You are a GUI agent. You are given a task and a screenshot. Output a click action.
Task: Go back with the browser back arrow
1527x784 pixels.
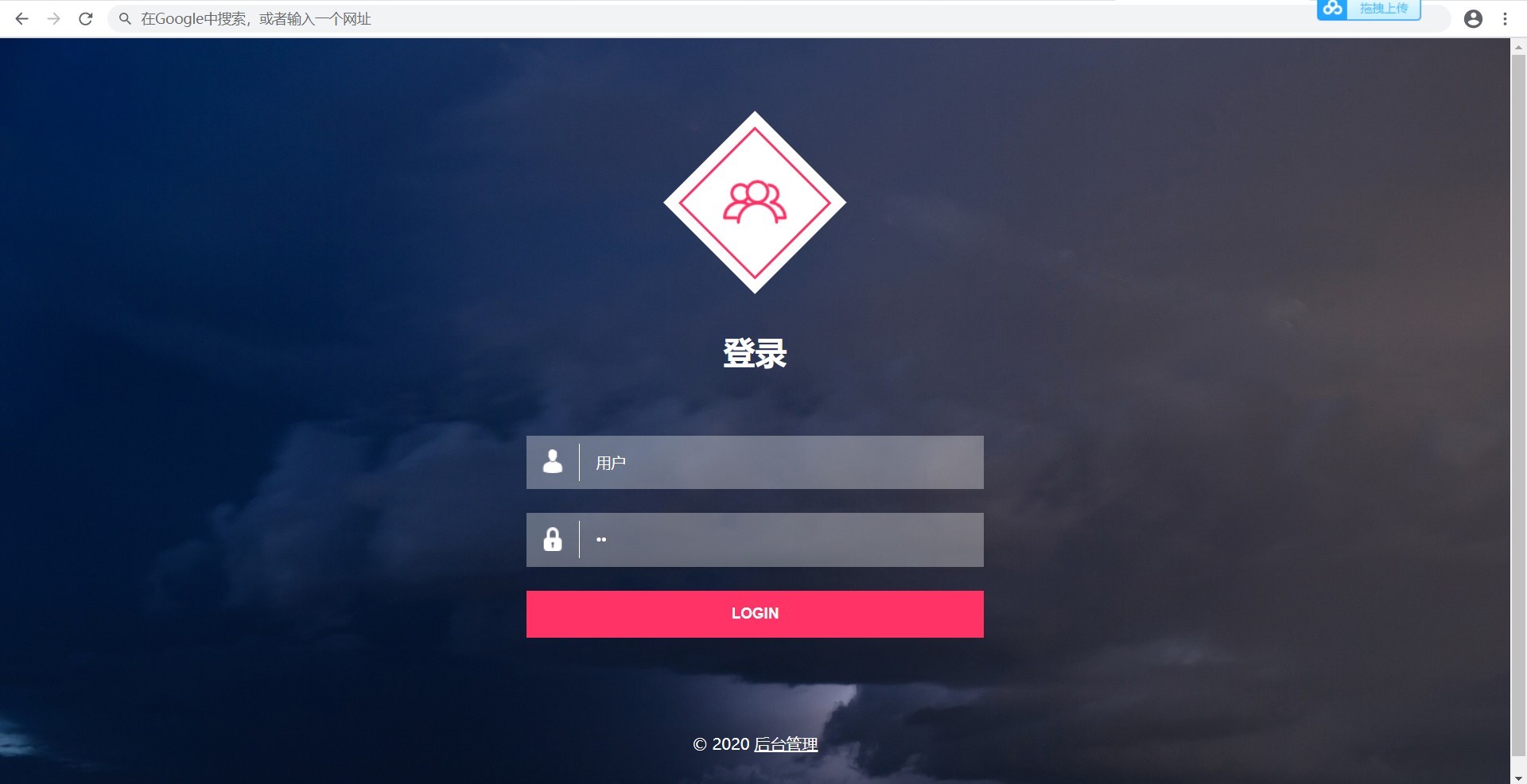(x=21, y=19)
